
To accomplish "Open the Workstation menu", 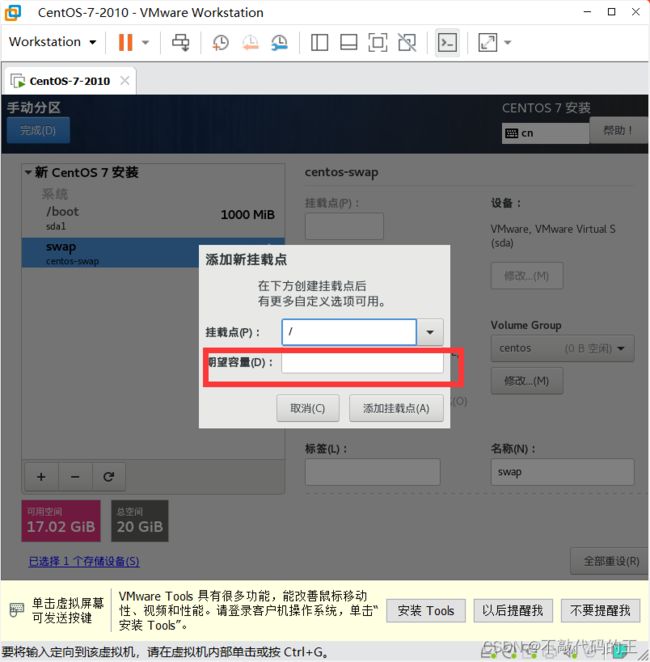I will (x=52, y=42).
